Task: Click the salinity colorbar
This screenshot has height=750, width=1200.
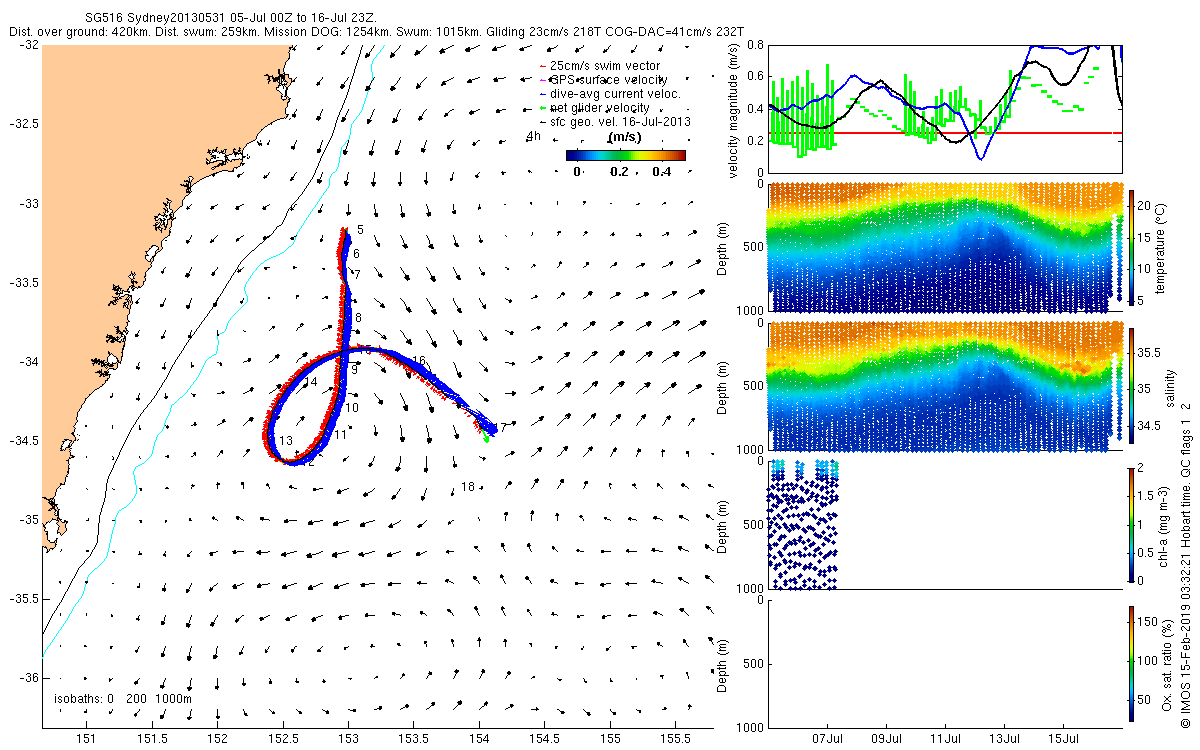Action: coord(1132,386)
